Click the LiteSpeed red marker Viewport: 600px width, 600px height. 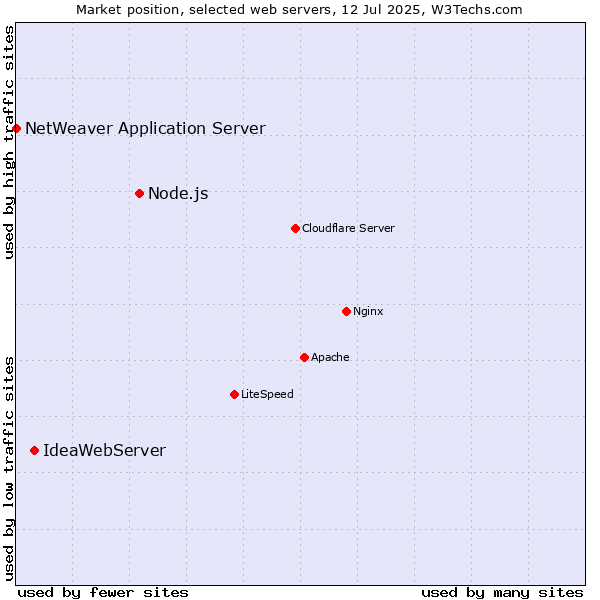click(235, 395)
